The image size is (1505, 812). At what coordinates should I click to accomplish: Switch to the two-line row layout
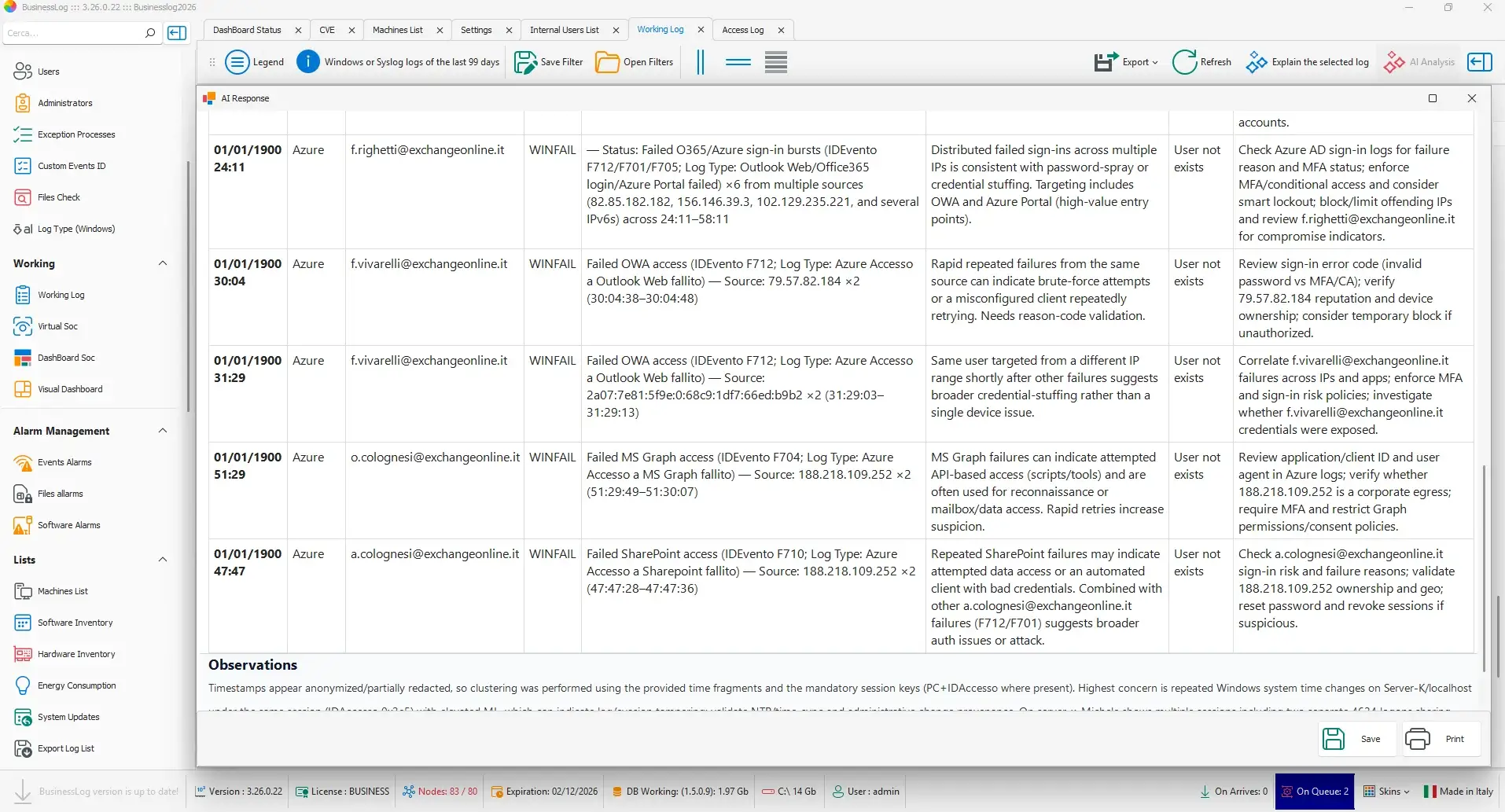738,62
